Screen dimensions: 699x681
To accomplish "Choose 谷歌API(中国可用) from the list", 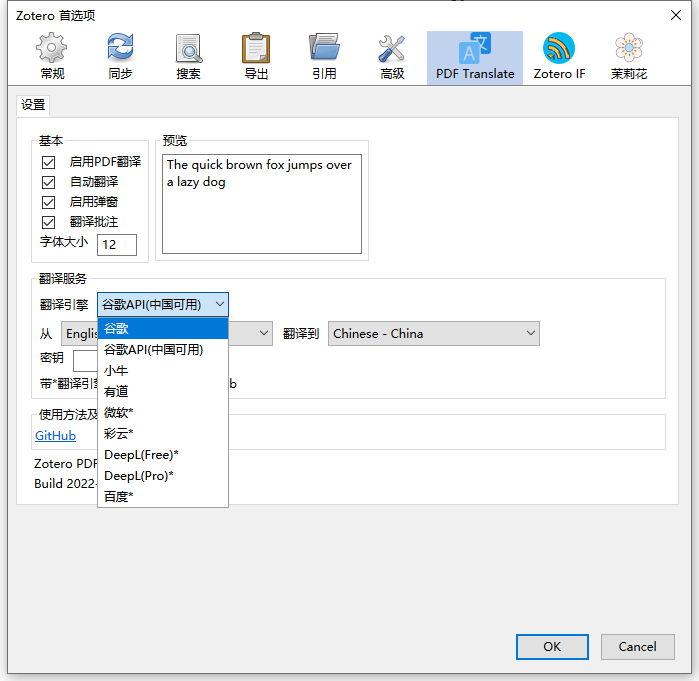I will (163, 350).
